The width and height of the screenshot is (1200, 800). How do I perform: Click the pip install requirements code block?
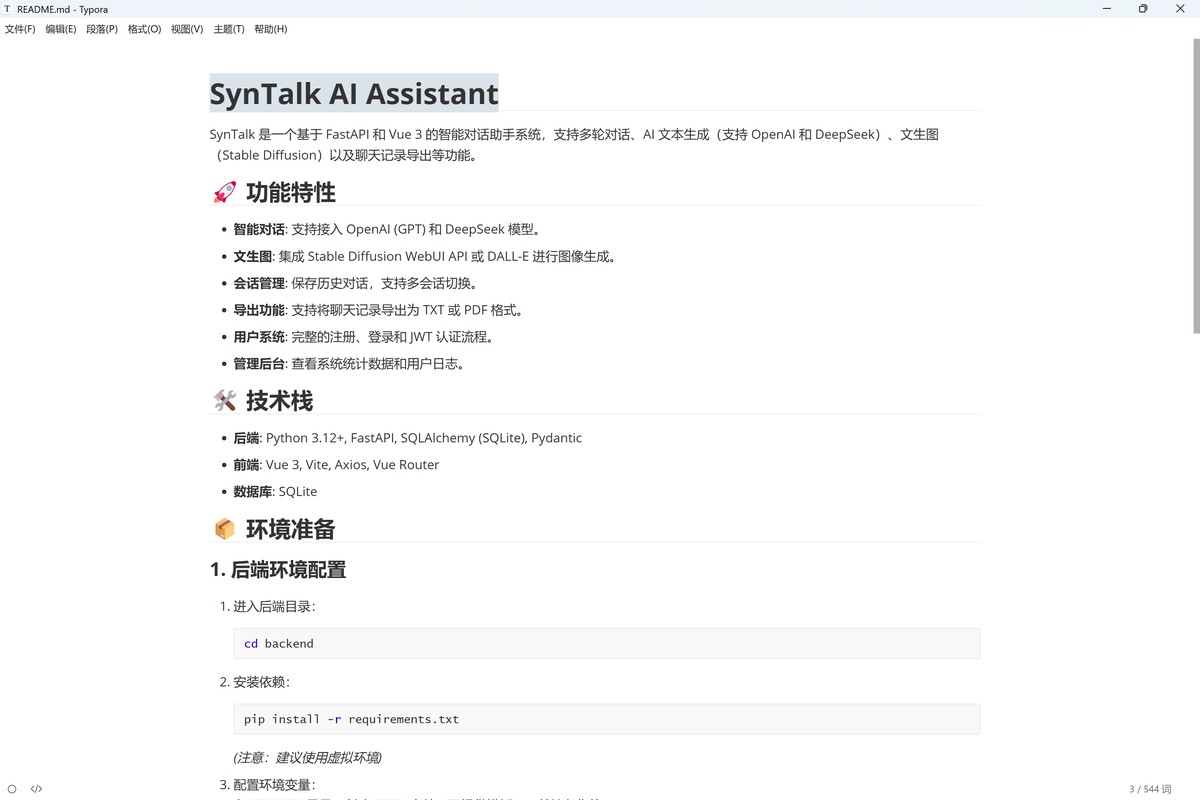coord(349,719)
